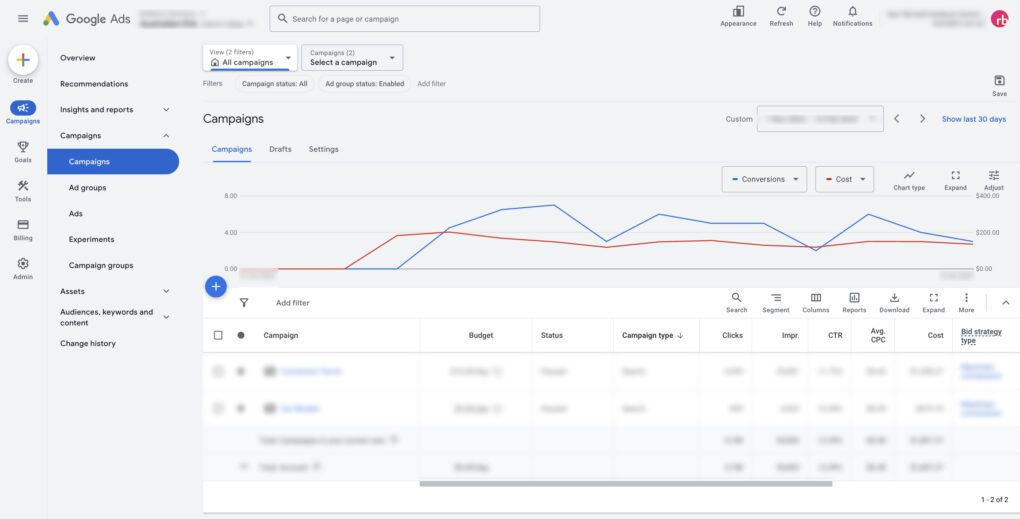
Task: Click the Campaign status: All filter chip
Action: click(275, 84)
